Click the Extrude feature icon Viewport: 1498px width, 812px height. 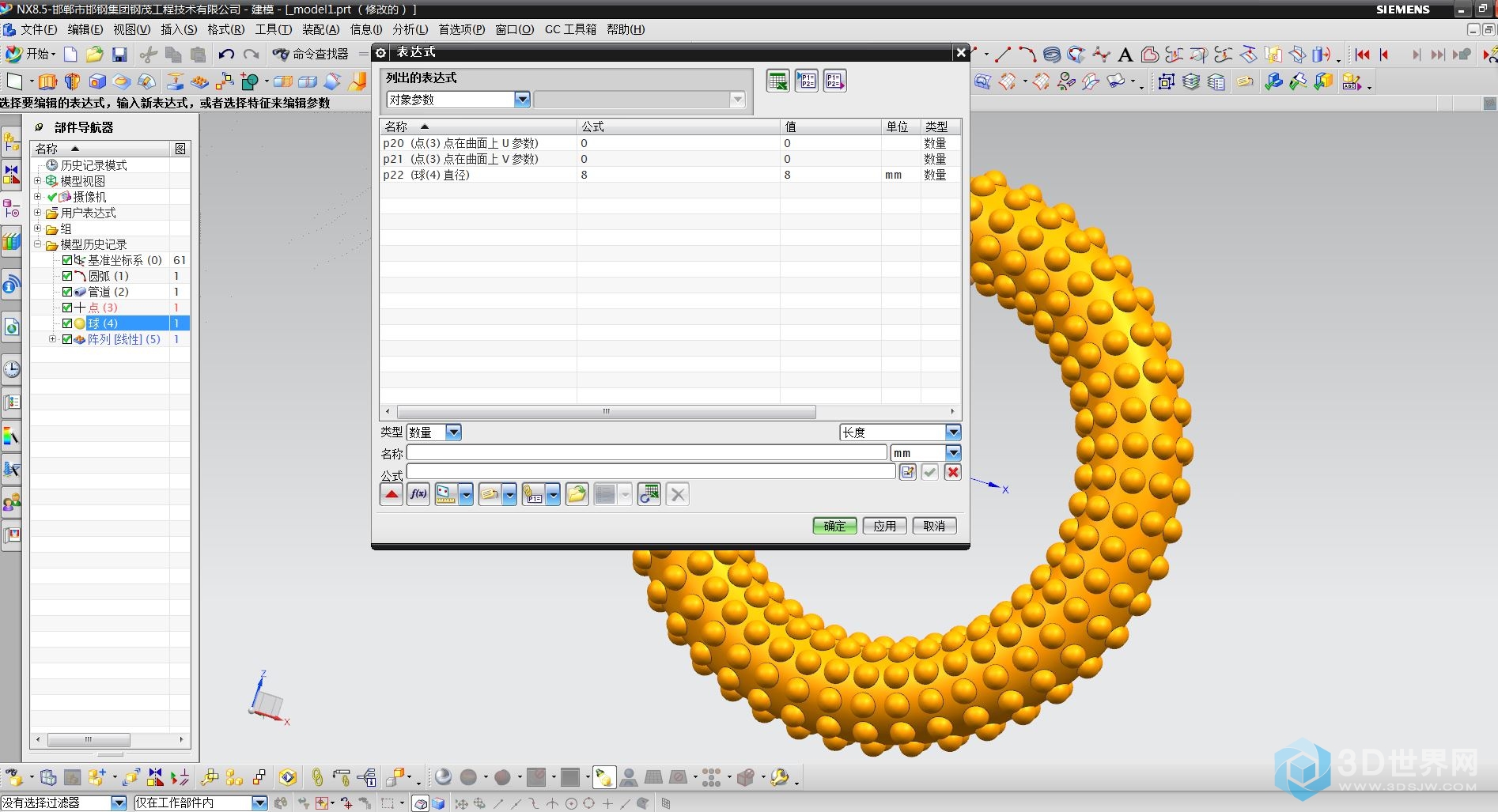pyautogui.click(x=47, y=81)
